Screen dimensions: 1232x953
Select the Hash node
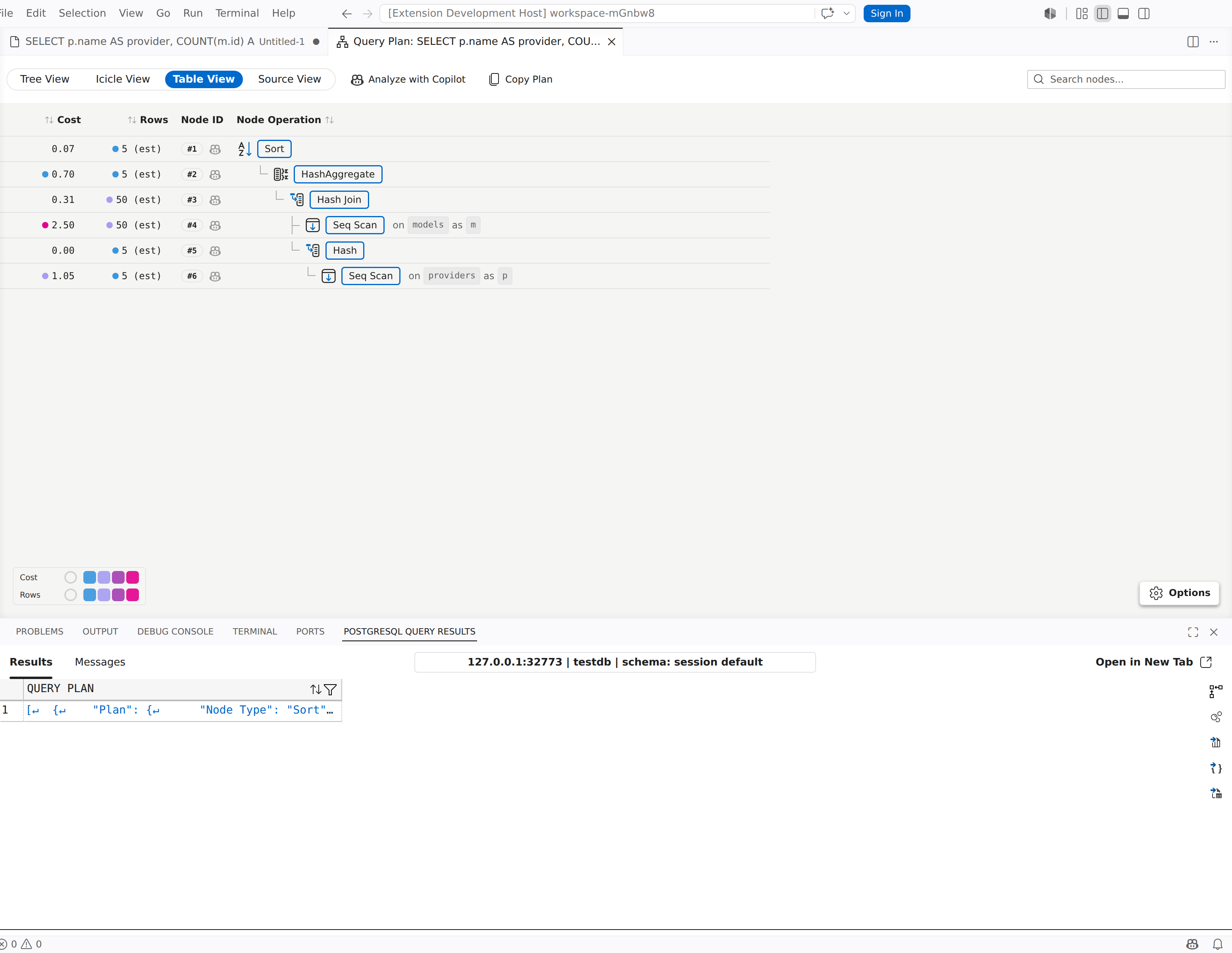click(x=345, y=251)
